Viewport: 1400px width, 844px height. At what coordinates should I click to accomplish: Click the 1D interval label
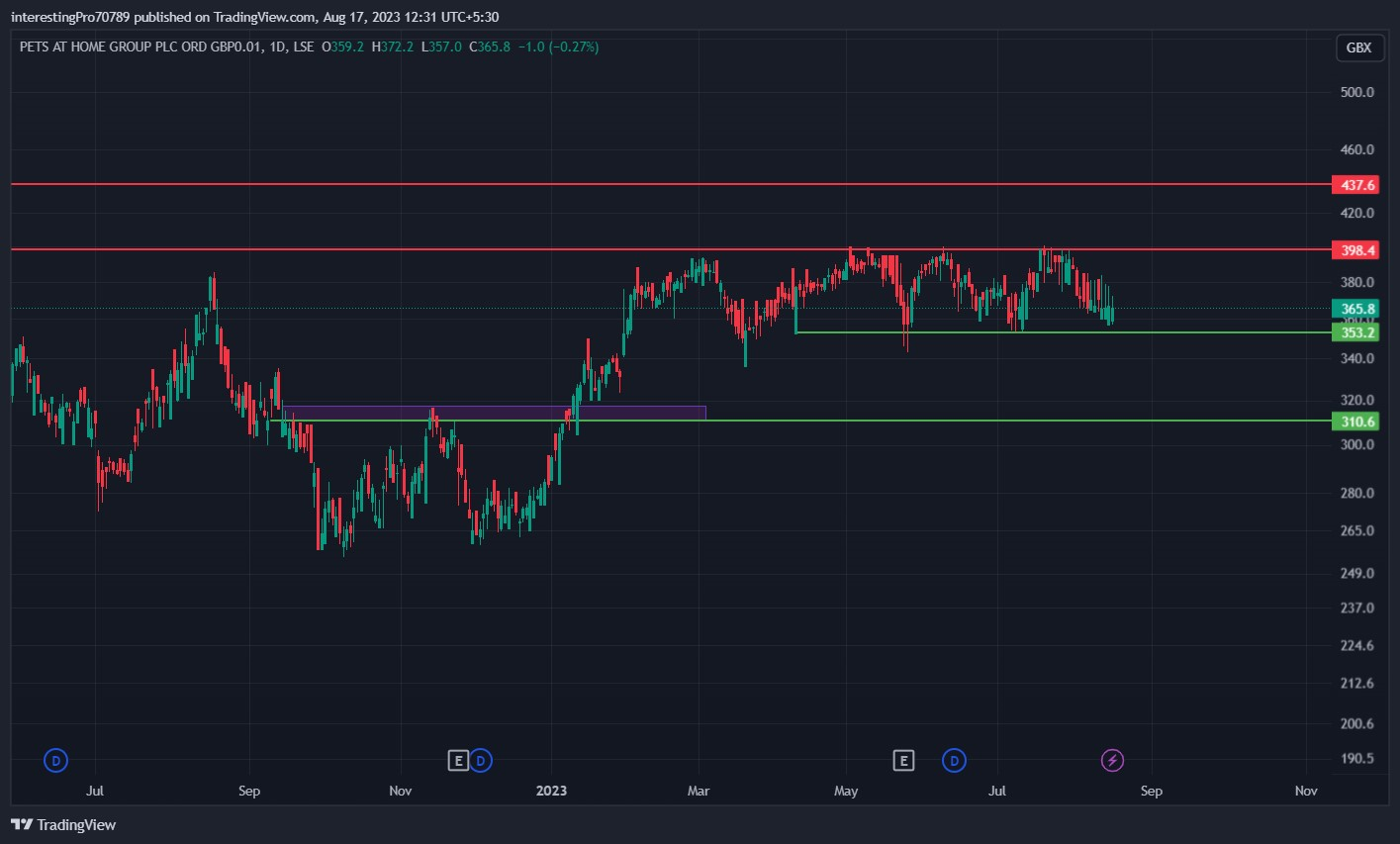[x=277, y=47]
